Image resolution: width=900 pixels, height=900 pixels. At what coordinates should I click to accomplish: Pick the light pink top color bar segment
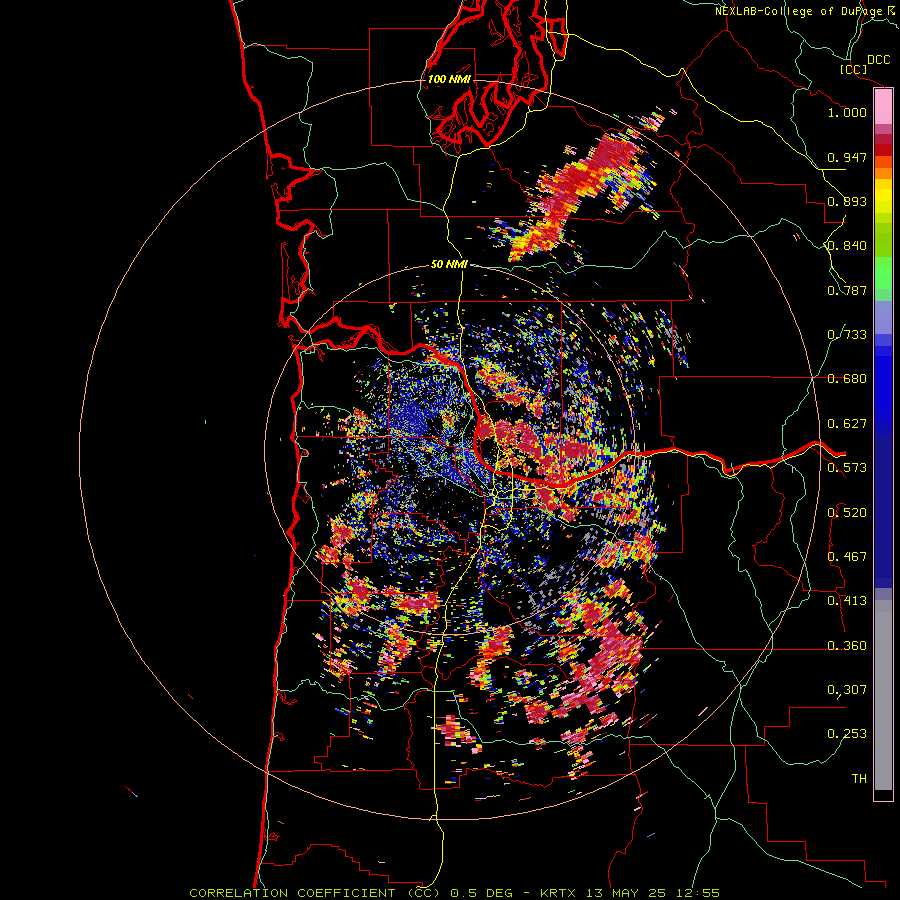click(x=883, y=107)
